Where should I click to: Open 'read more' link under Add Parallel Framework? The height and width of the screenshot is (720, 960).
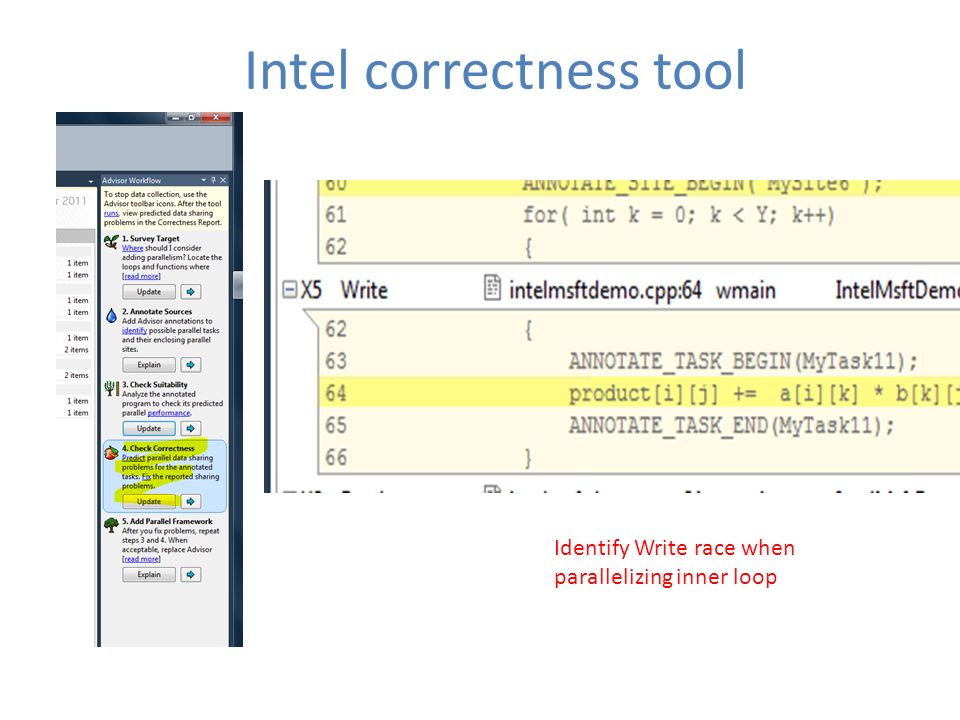[141, 559]
